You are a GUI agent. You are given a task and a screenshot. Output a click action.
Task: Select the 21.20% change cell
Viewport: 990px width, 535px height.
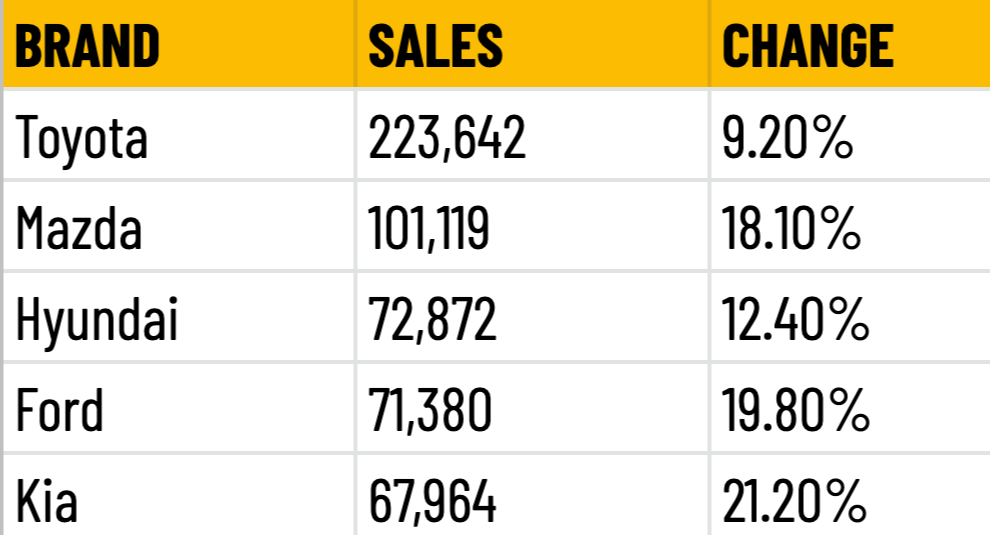(x=850, y=496)
